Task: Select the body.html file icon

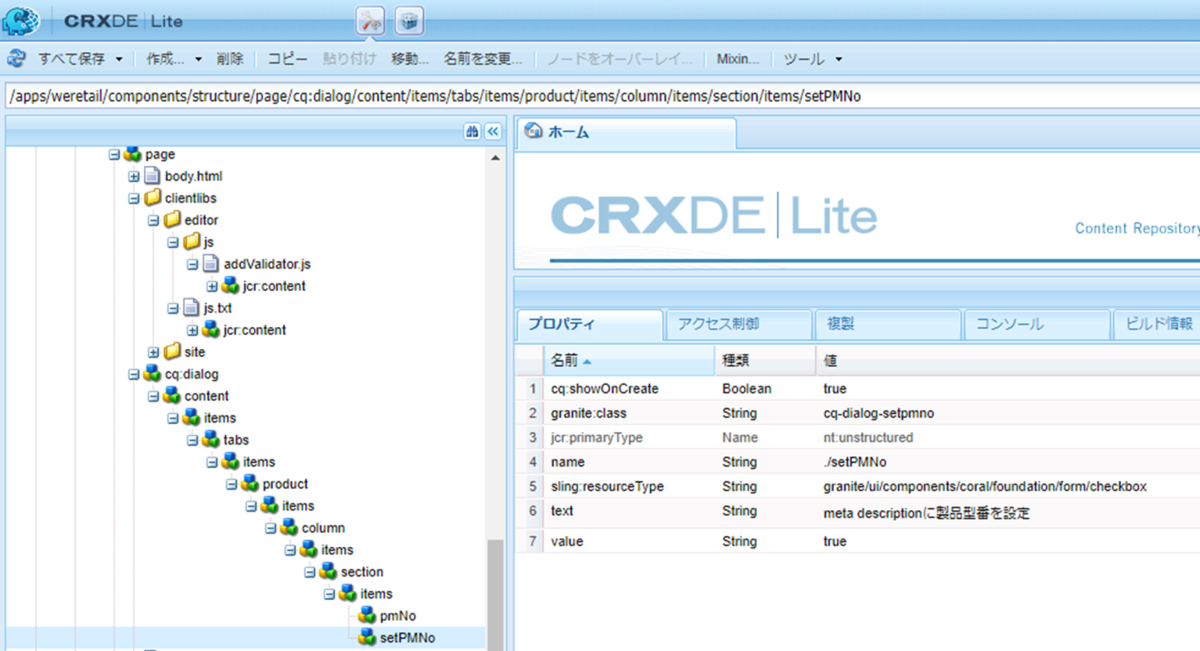Action: click(x=153, y=176)
